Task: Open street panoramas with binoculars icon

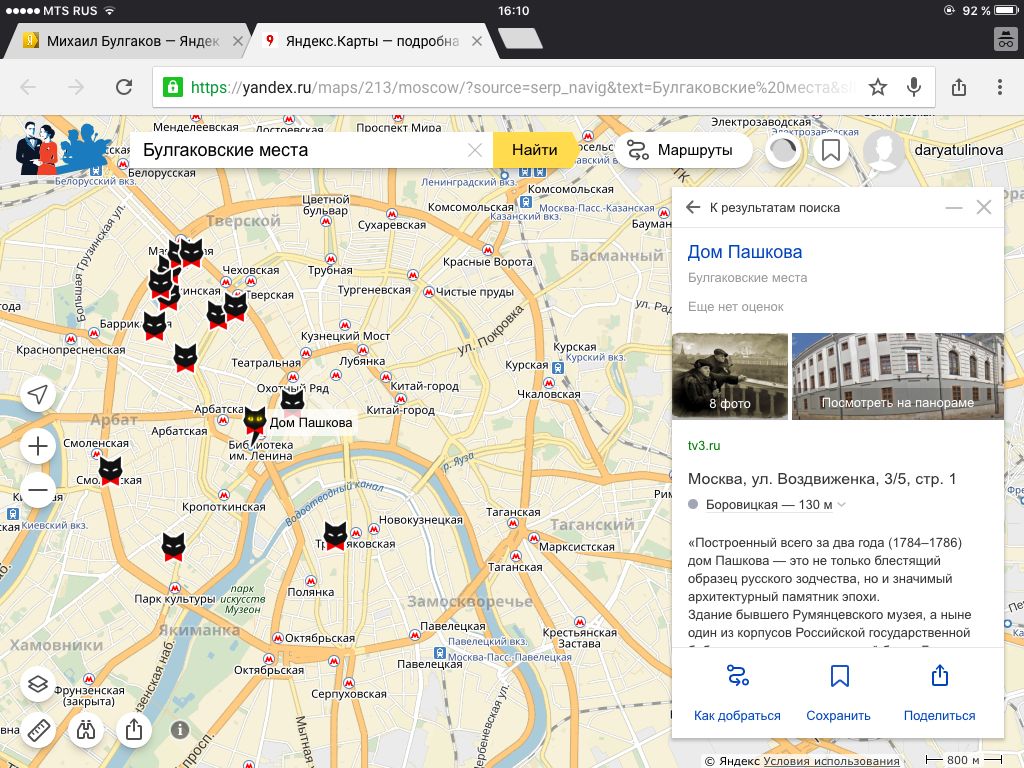Action: [x=86, y=729]
